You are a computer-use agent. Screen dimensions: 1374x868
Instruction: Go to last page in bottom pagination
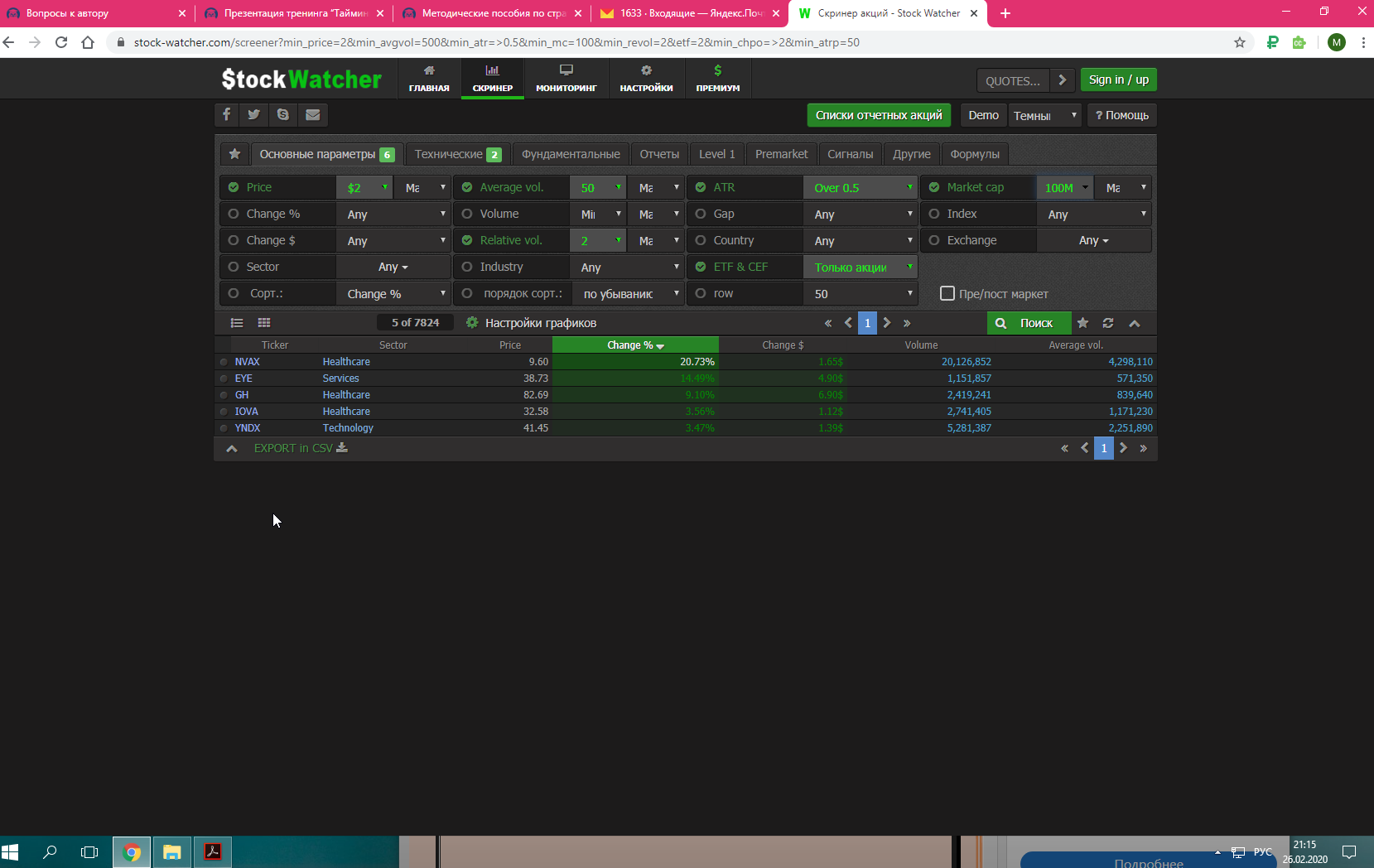1144,448
